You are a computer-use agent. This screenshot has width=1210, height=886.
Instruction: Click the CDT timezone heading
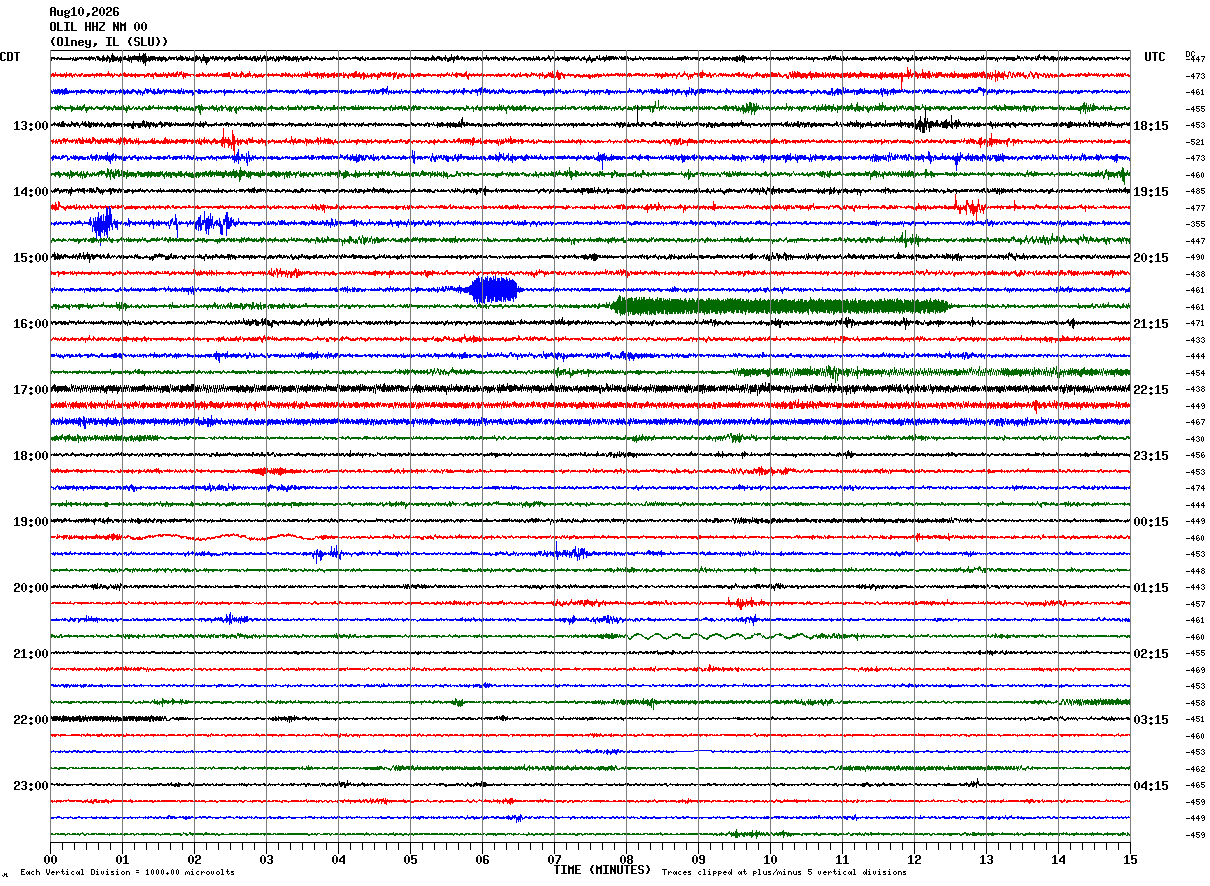[10, 57]
